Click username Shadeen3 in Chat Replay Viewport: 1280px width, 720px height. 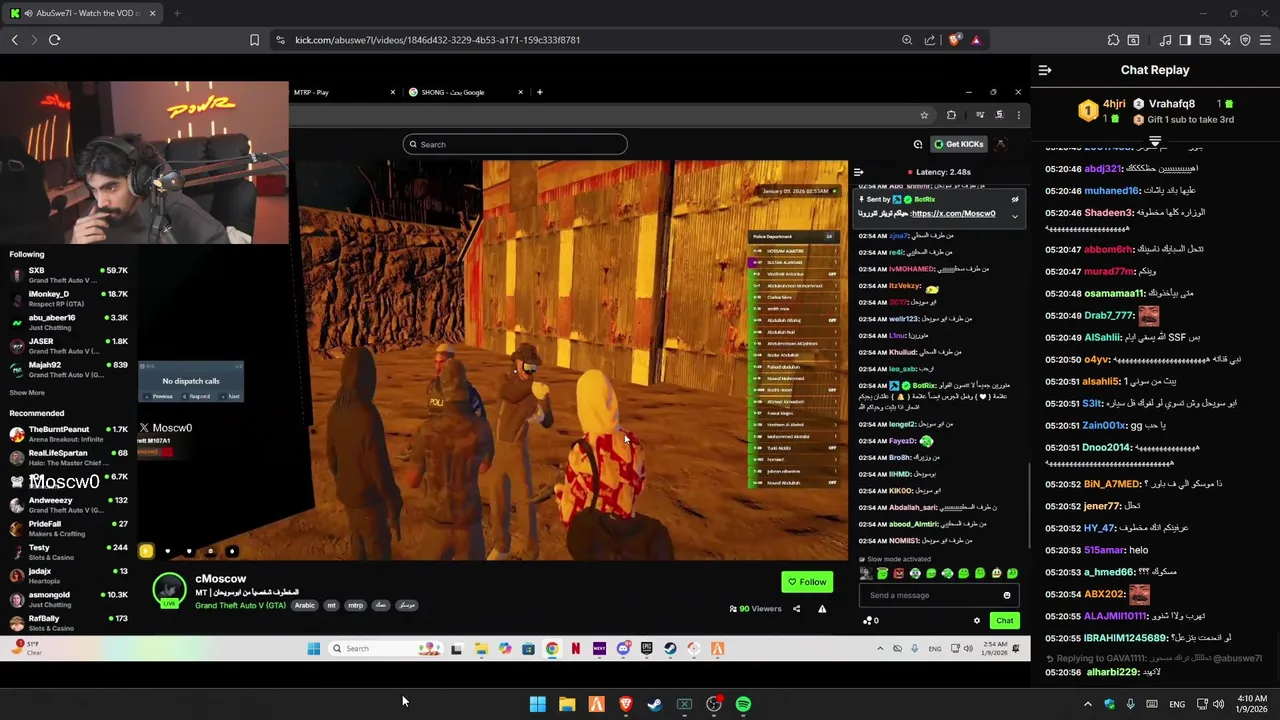point(1109,213)
